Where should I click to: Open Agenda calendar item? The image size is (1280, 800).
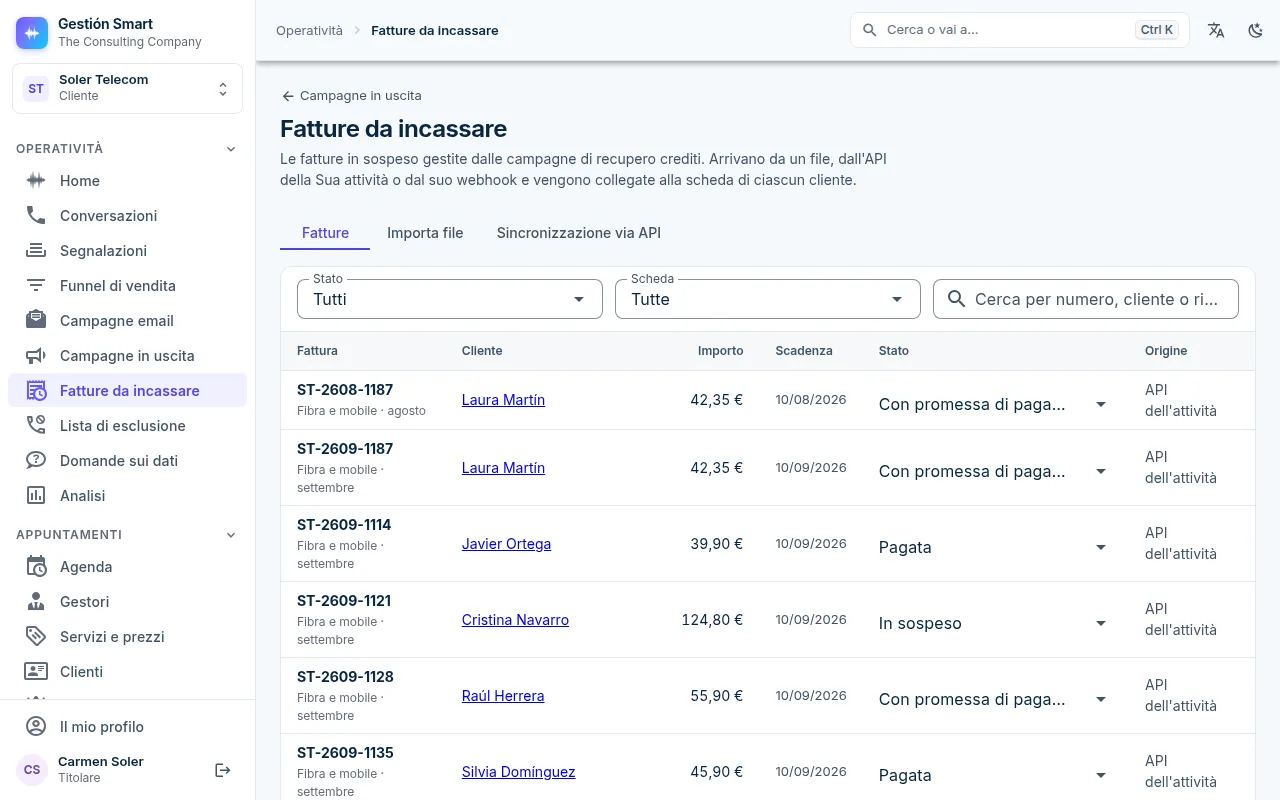coord(127,567)
